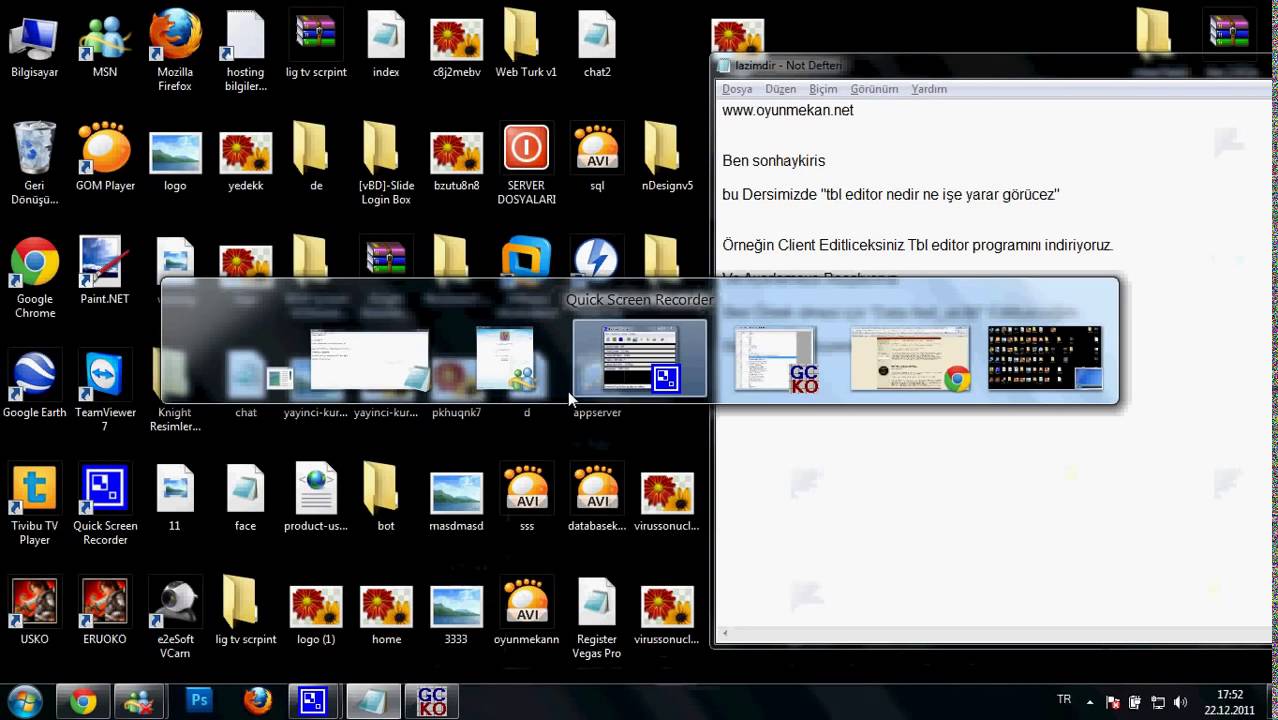Select the sss AVI file icon
The height and width of the screenshot is (720, 1278).
tap(526, 497)
